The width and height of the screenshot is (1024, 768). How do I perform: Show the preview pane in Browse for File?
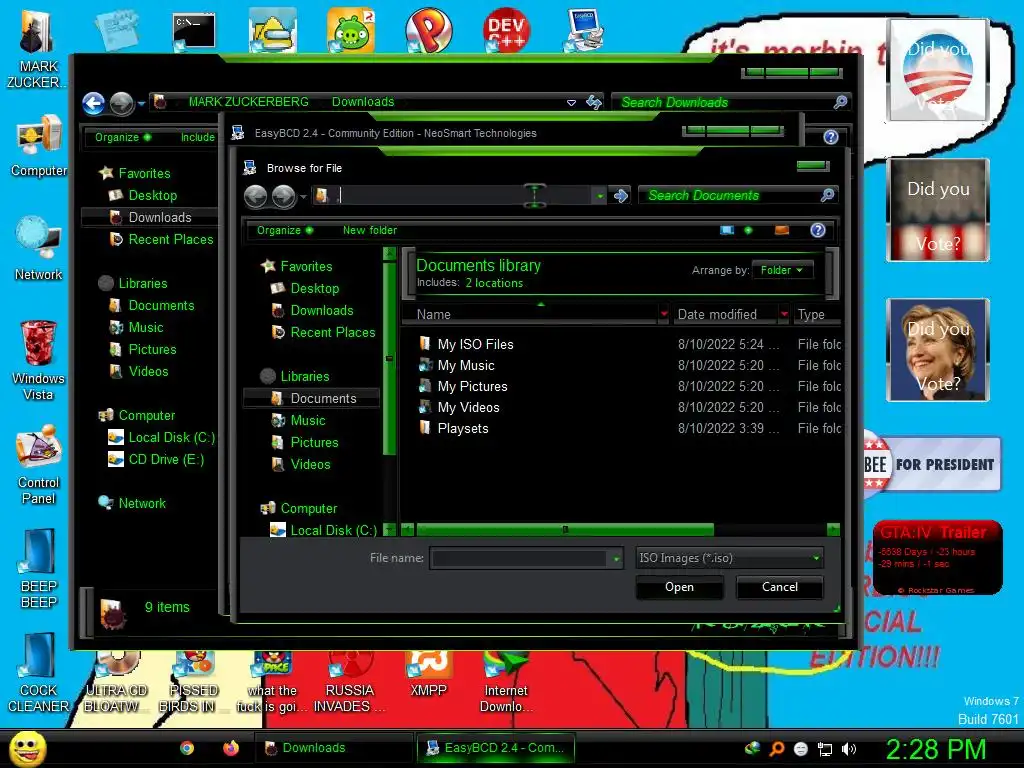click(782, 230)
